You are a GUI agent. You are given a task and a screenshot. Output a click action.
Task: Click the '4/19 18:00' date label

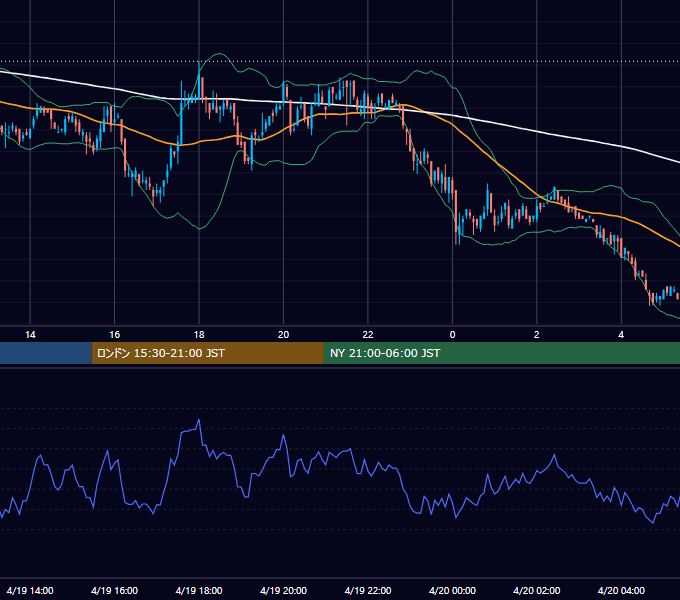tap(199, 590)
